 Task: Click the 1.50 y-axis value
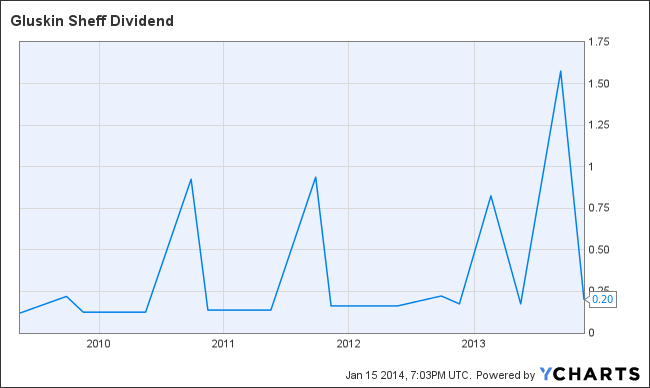(x=599, y=84)
